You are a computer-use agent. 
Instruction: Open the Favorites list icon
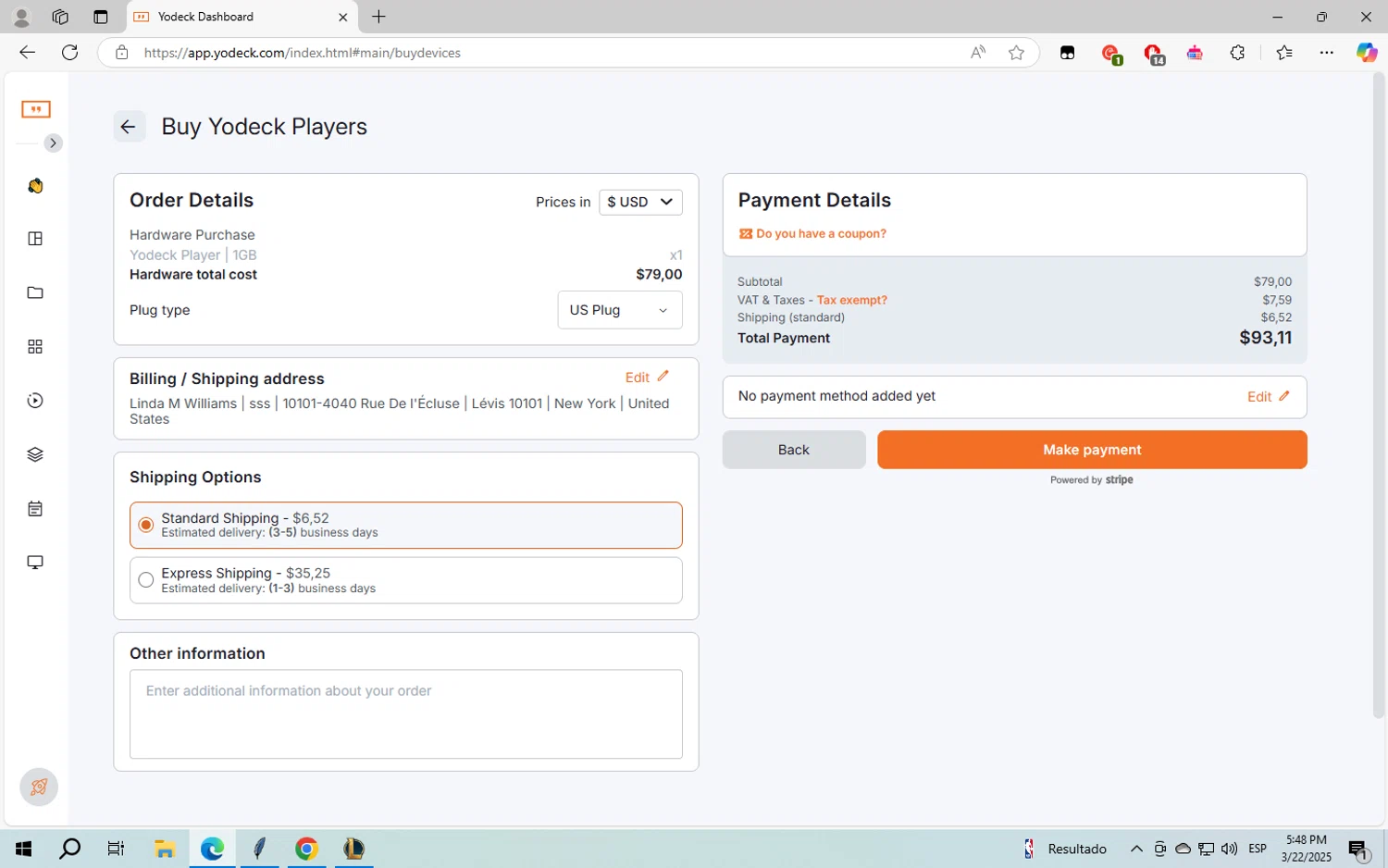pyautogui.click(x=1283, y=53)
